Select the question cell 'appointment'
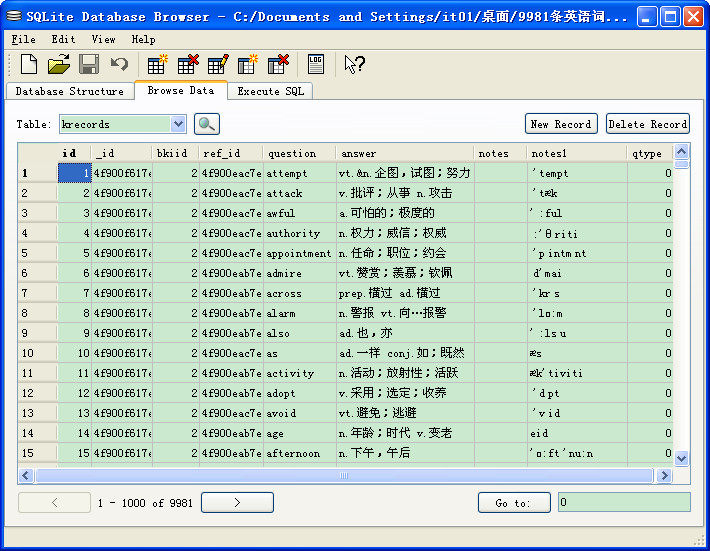Viewport: 710px width, 551px height. tap(299, 253)
